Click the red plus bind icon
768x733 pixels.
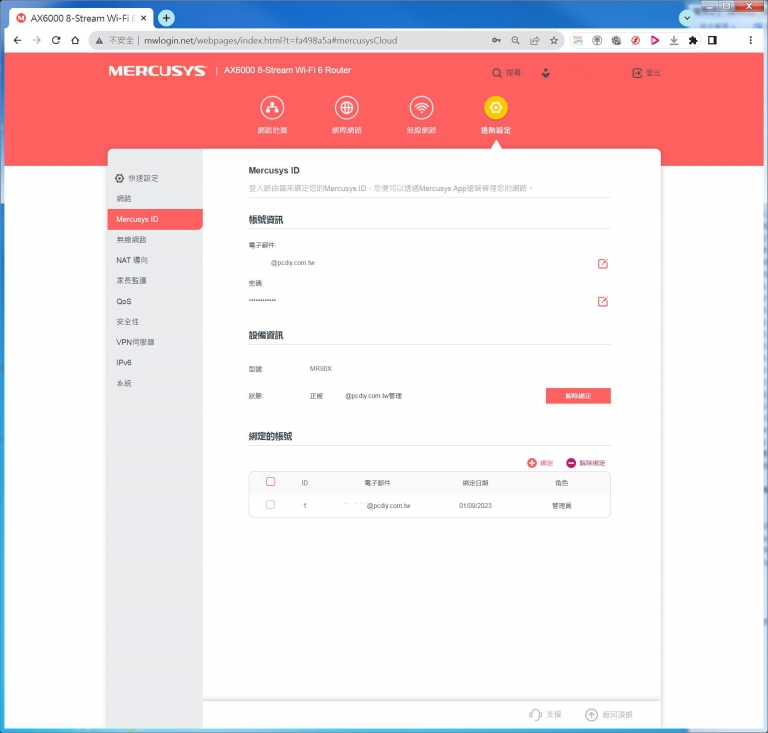point(532,463)
